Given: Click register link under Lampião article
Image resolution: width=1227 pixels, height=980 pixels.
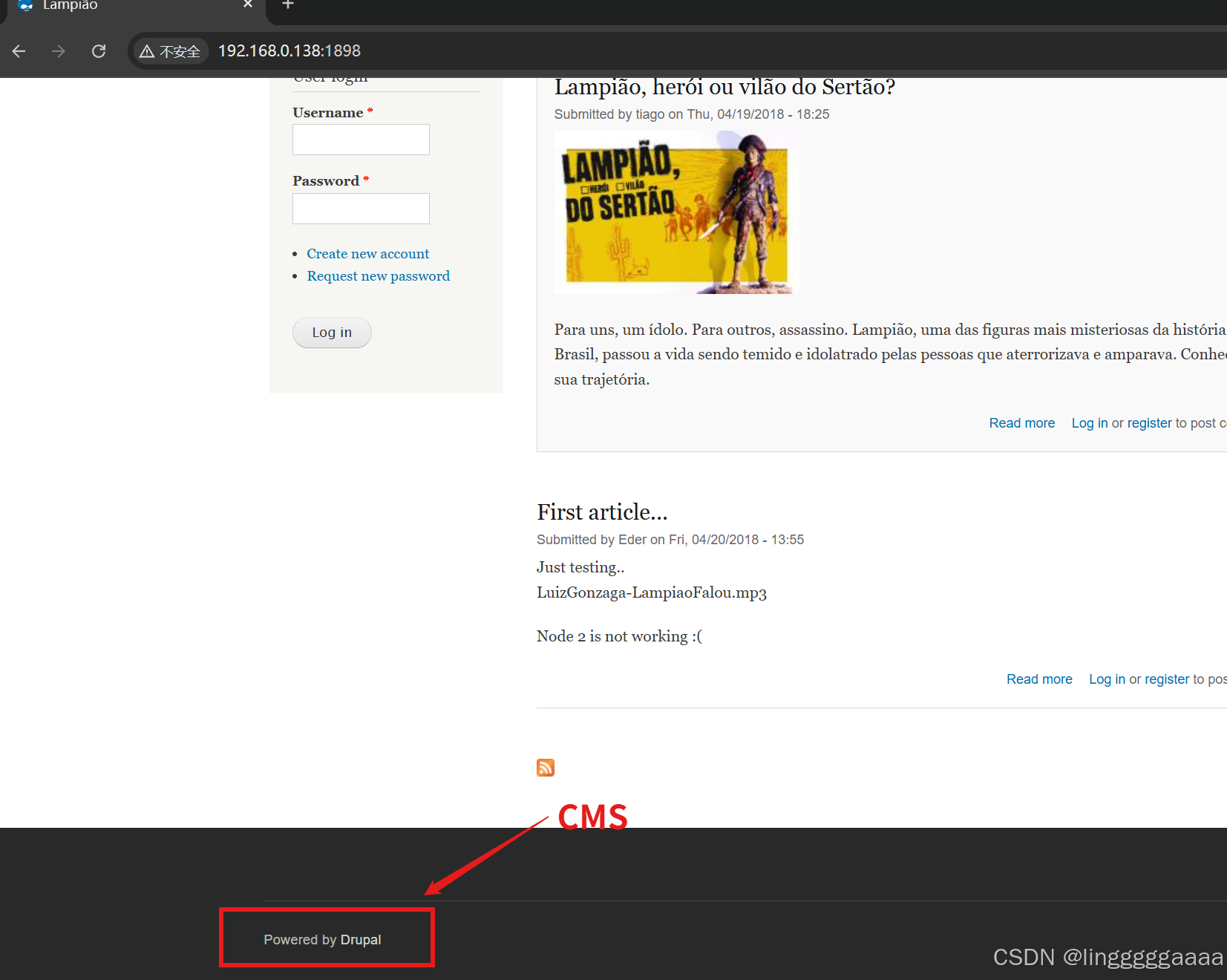Looking at the screenshot, I should (x=1149, y=423).
